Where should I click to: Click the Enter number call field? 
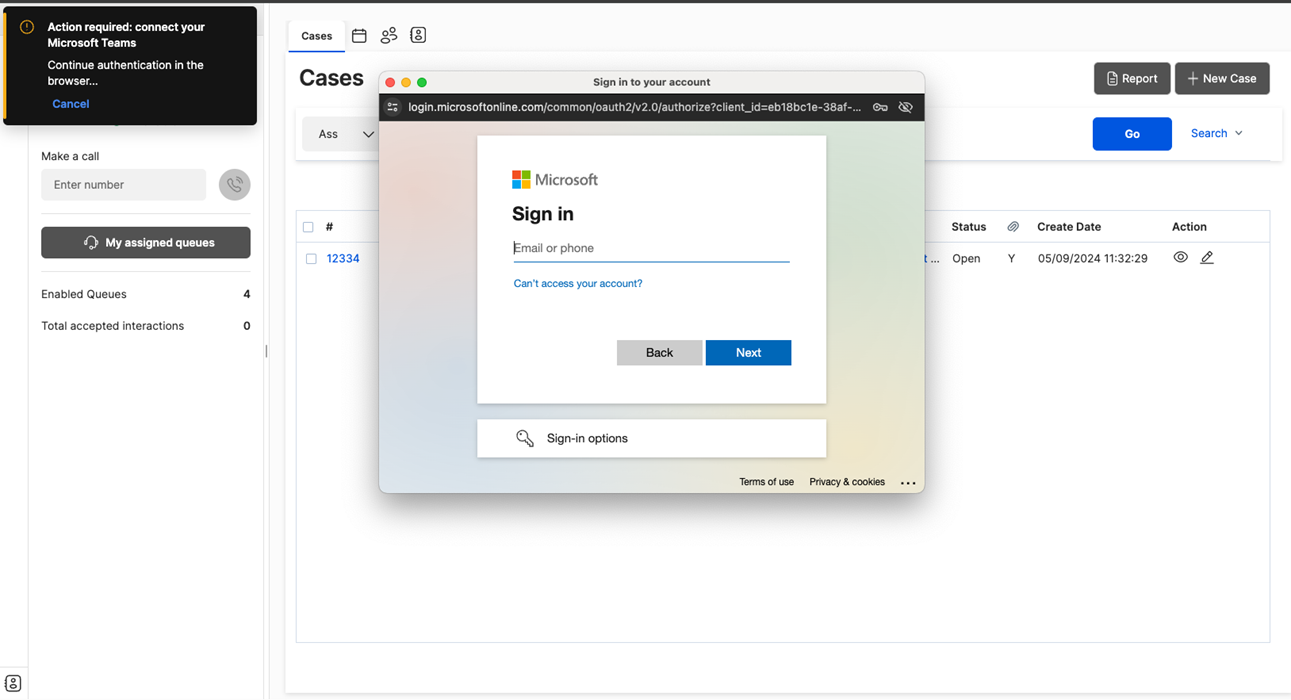tap(124, 185)
